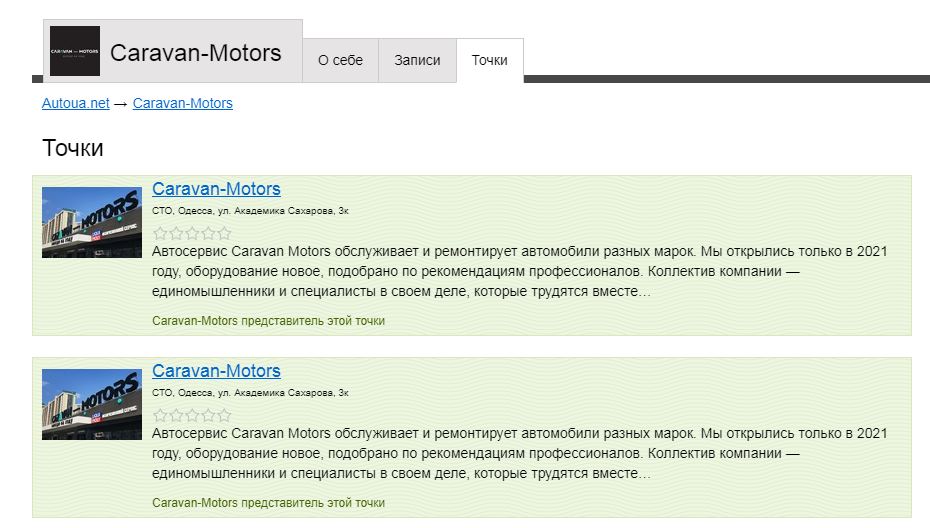930x528 pixels.
Task: Select the "Точки" tab
Action: pyautogui.click(x=489, y=60)
